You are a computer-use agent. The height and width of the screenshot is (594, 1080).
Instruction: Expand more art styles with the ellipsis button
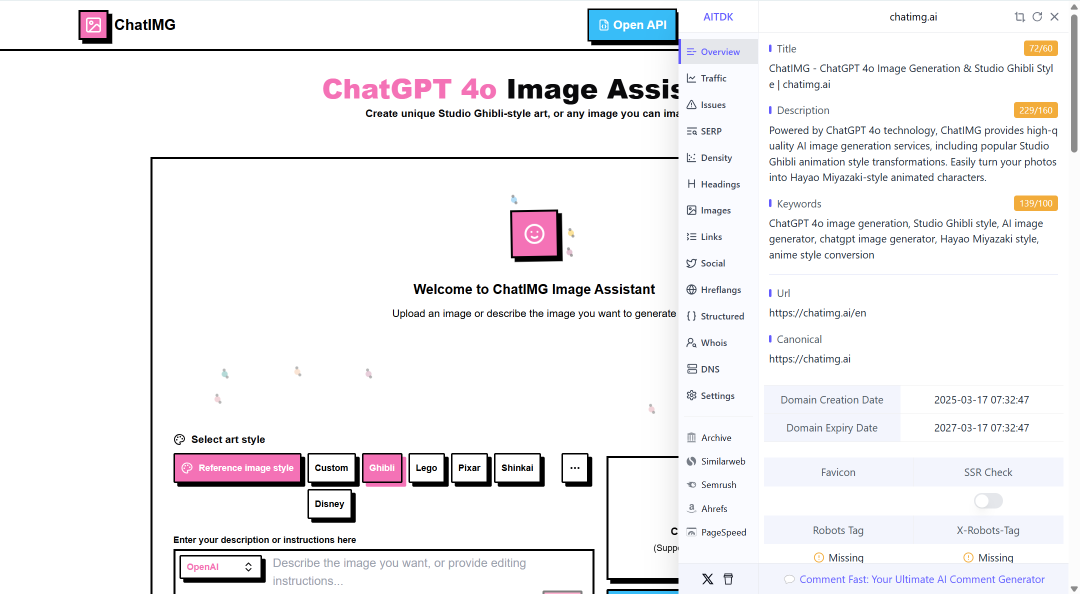(574, 468)
